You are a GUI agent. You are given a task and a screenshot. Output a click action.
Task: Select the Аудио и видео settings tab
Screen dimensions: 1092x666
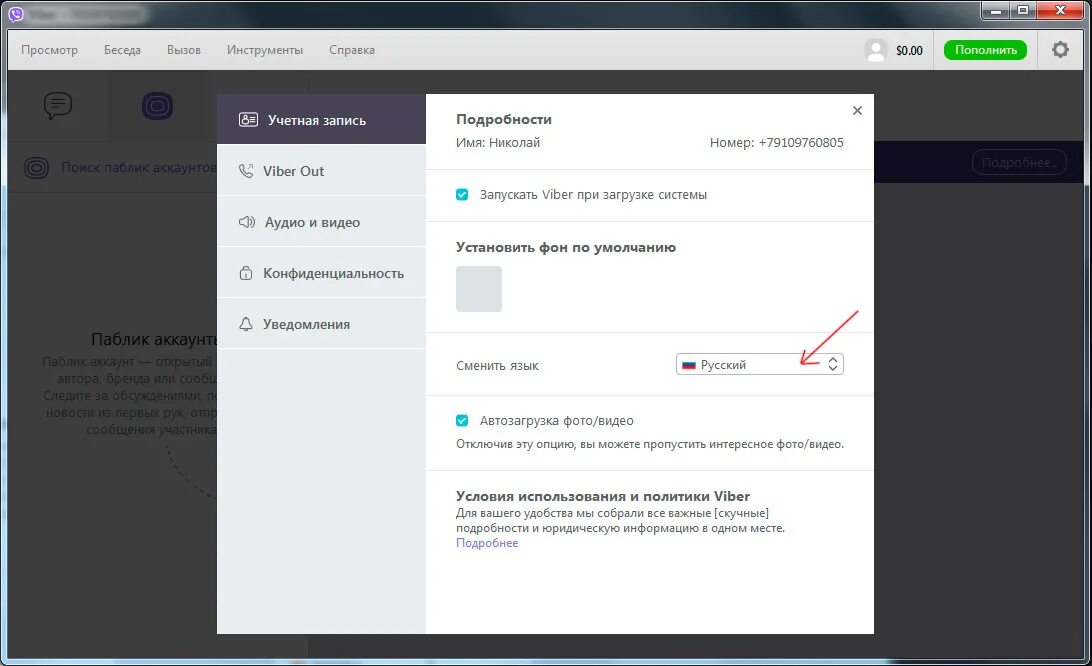321,222
